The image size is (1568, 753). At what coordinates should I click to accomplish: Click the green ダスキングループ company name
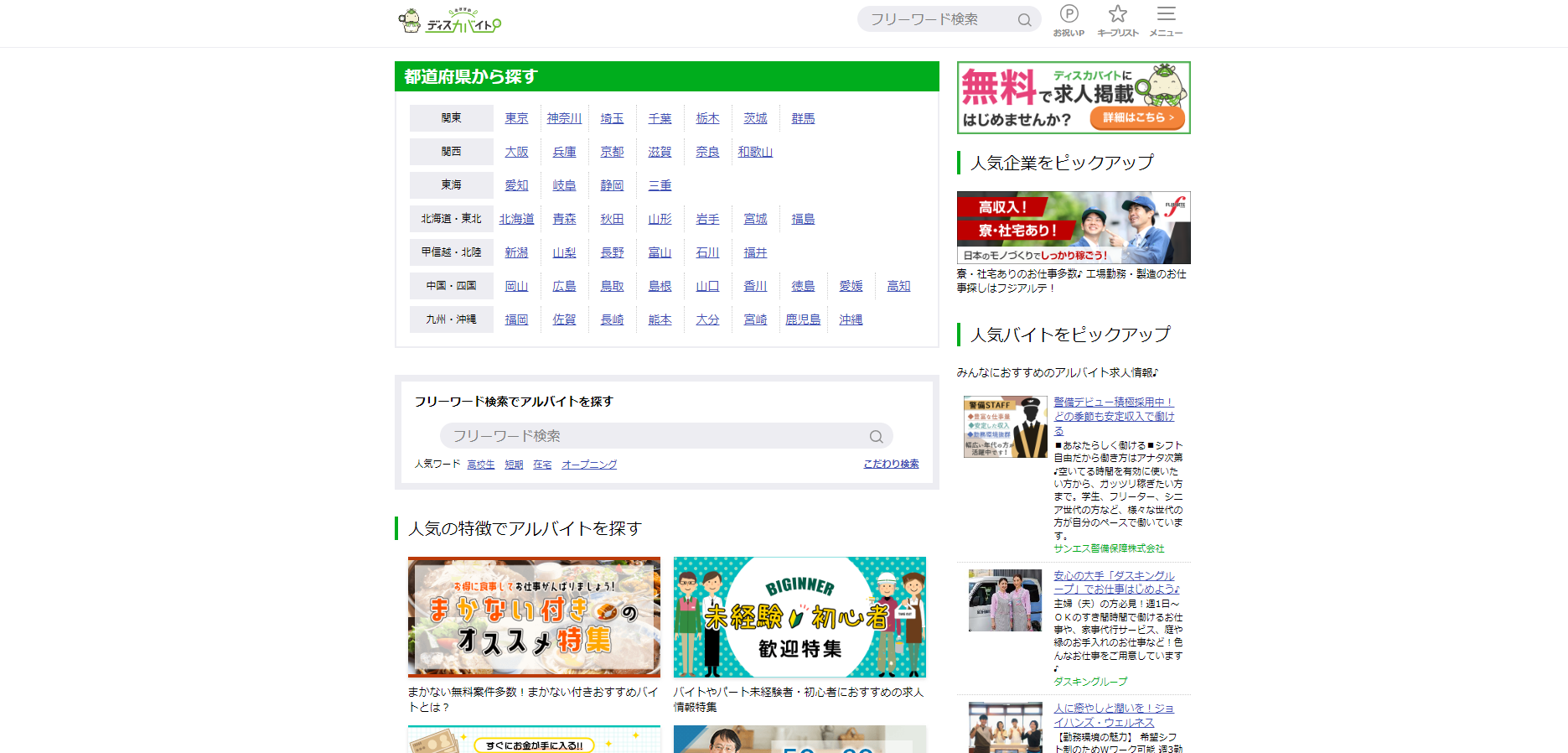point(1090,682)
